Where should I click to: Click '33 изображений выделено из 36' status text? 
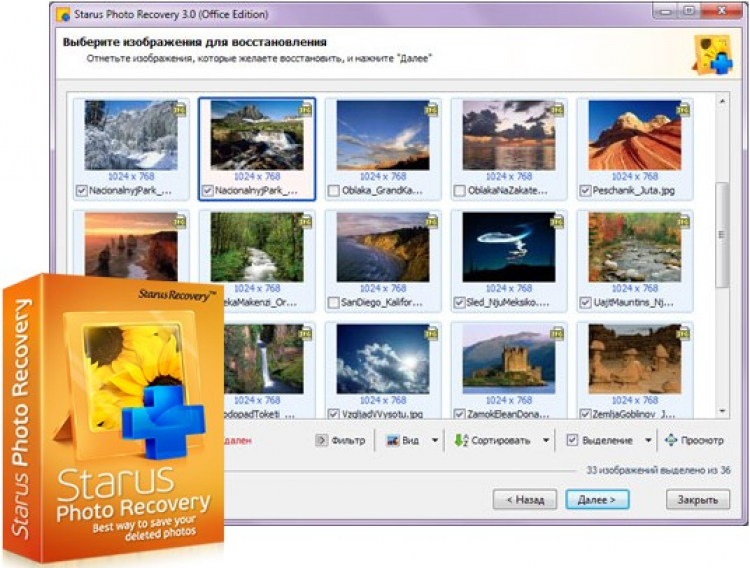[x=658, y=470]
